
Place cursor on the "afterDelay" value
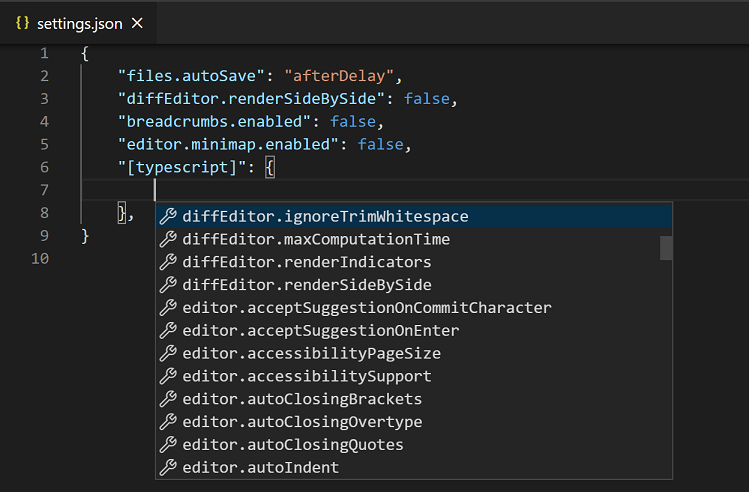click(342, 75)
